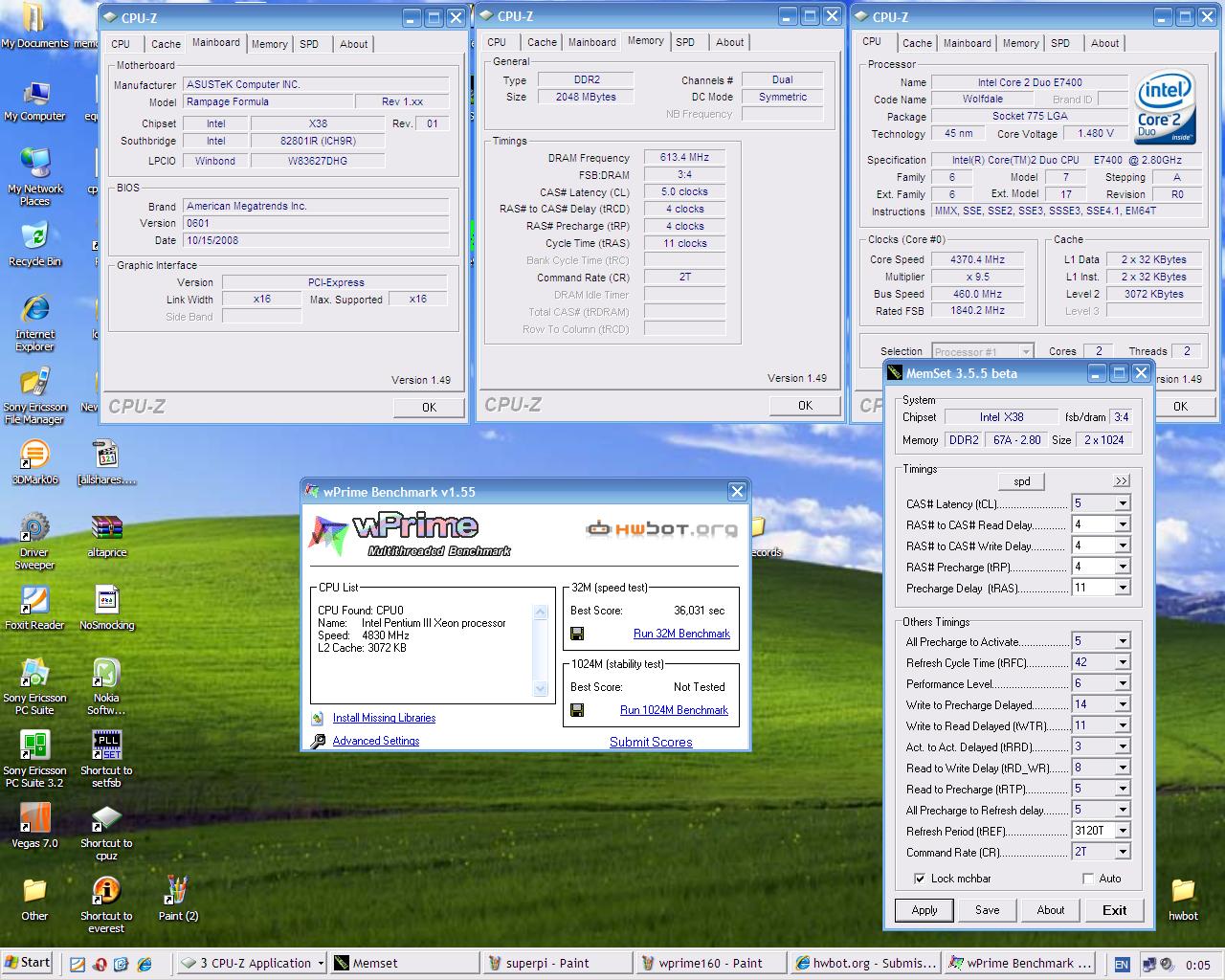1225x980 pixels.
Task: Click the Save button in MemSet
Action: [988, 910]
